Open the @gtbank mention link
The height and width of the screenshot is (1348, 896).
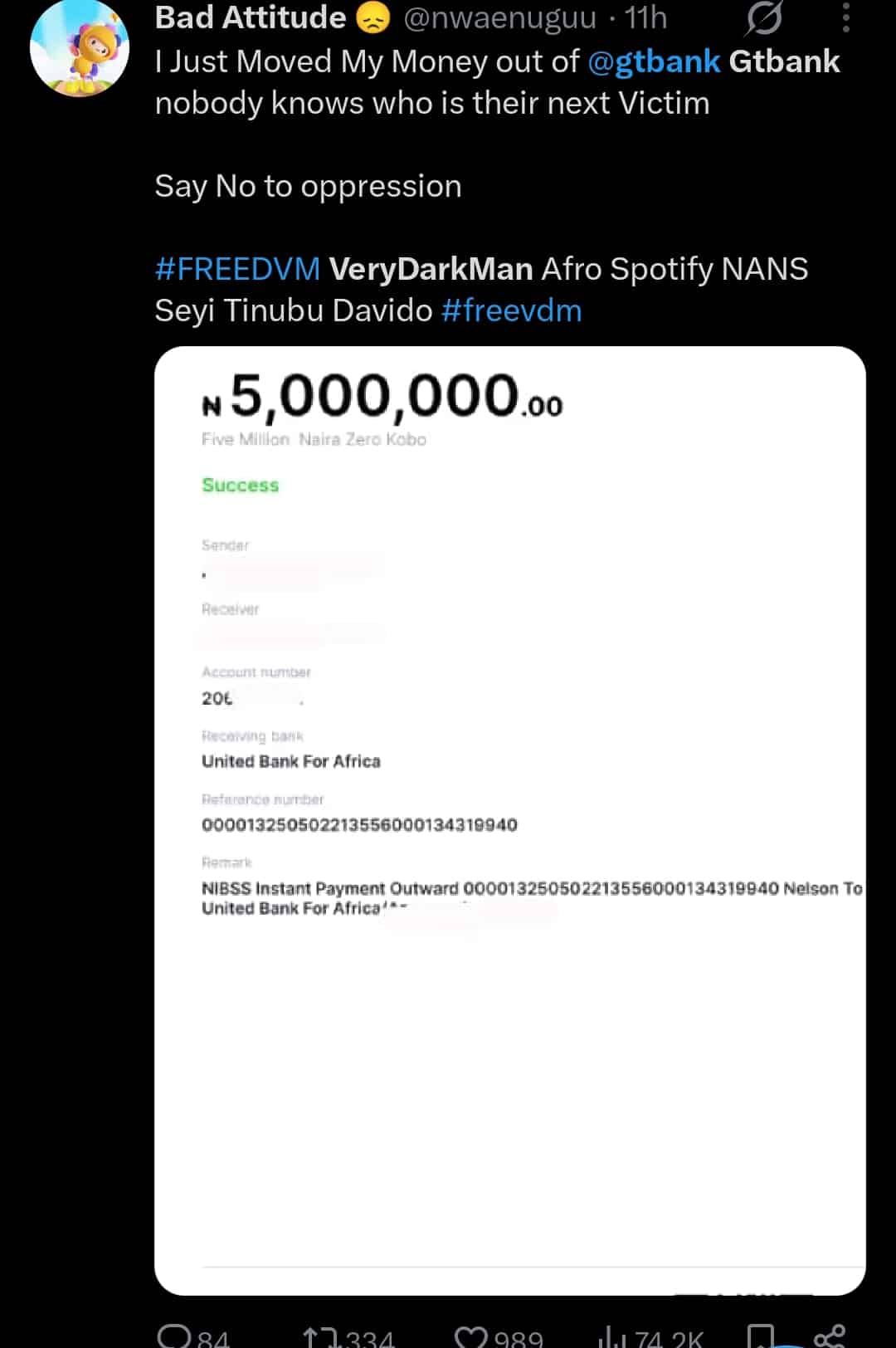654,61
